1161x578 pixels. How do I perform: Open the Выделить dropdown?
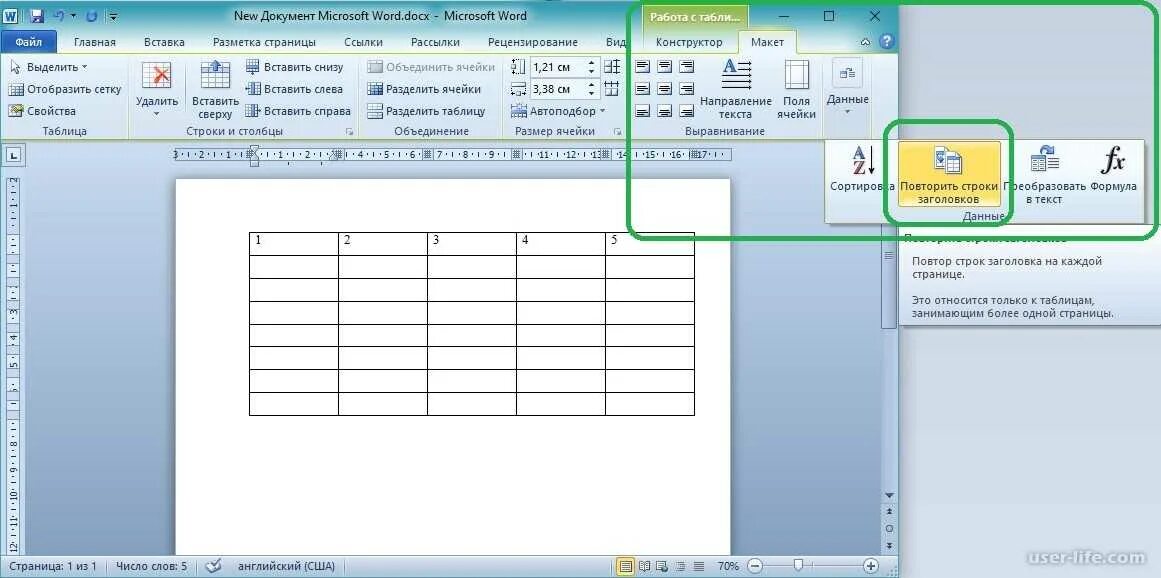click(x=48, y=67)
